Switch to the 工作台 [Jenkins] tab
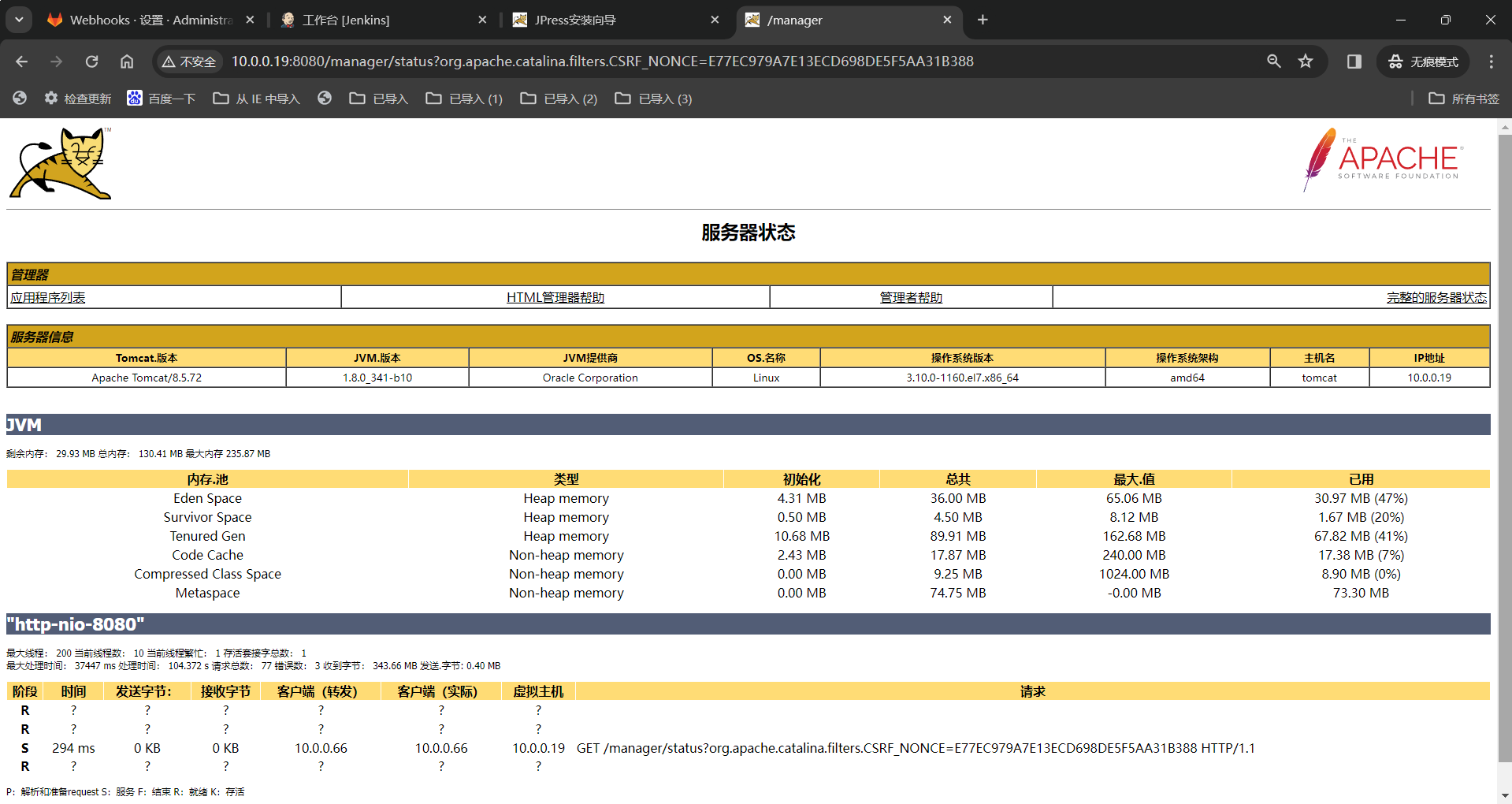 [x=382, y=20]
